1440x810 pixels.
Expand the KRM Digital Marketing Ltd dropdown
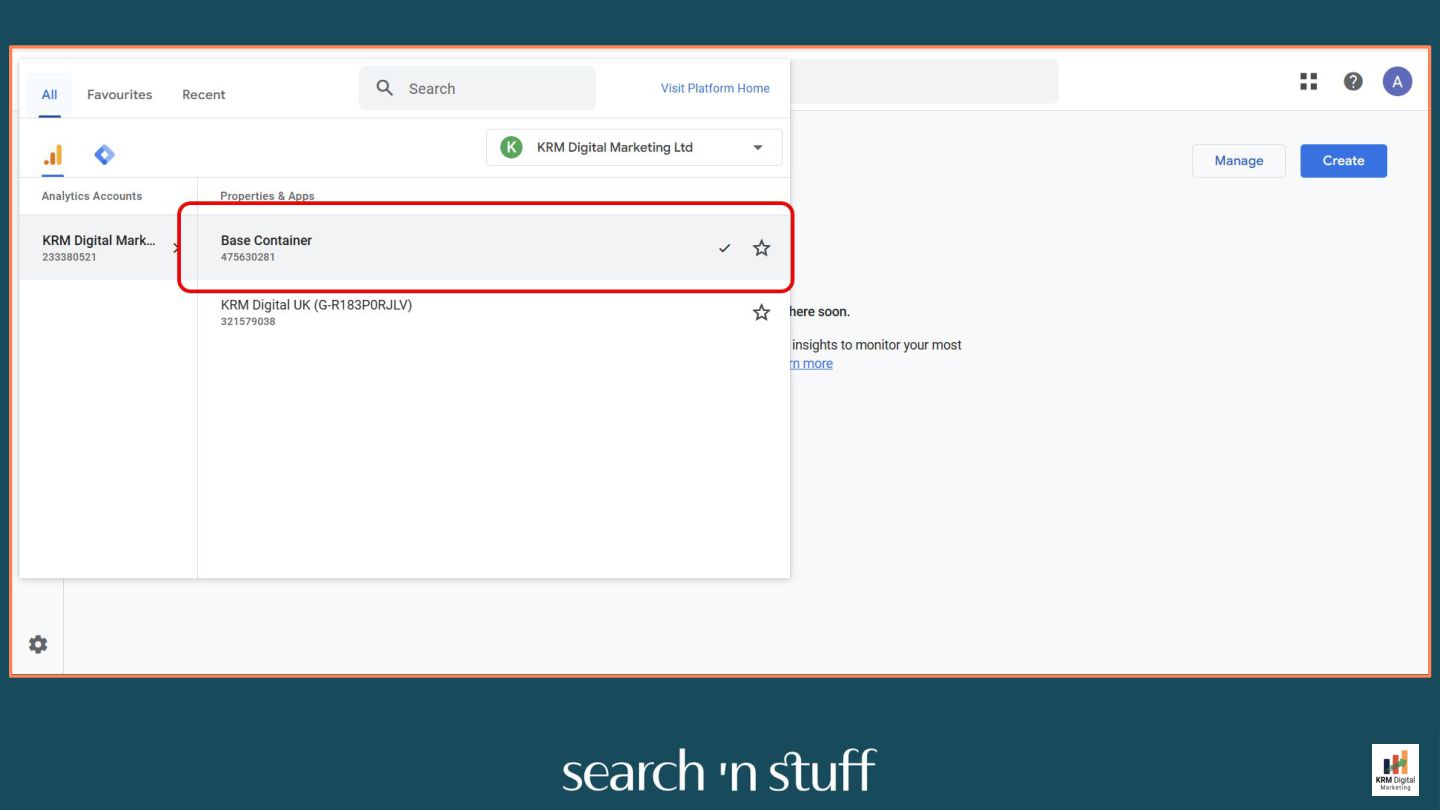click(634, 147)
